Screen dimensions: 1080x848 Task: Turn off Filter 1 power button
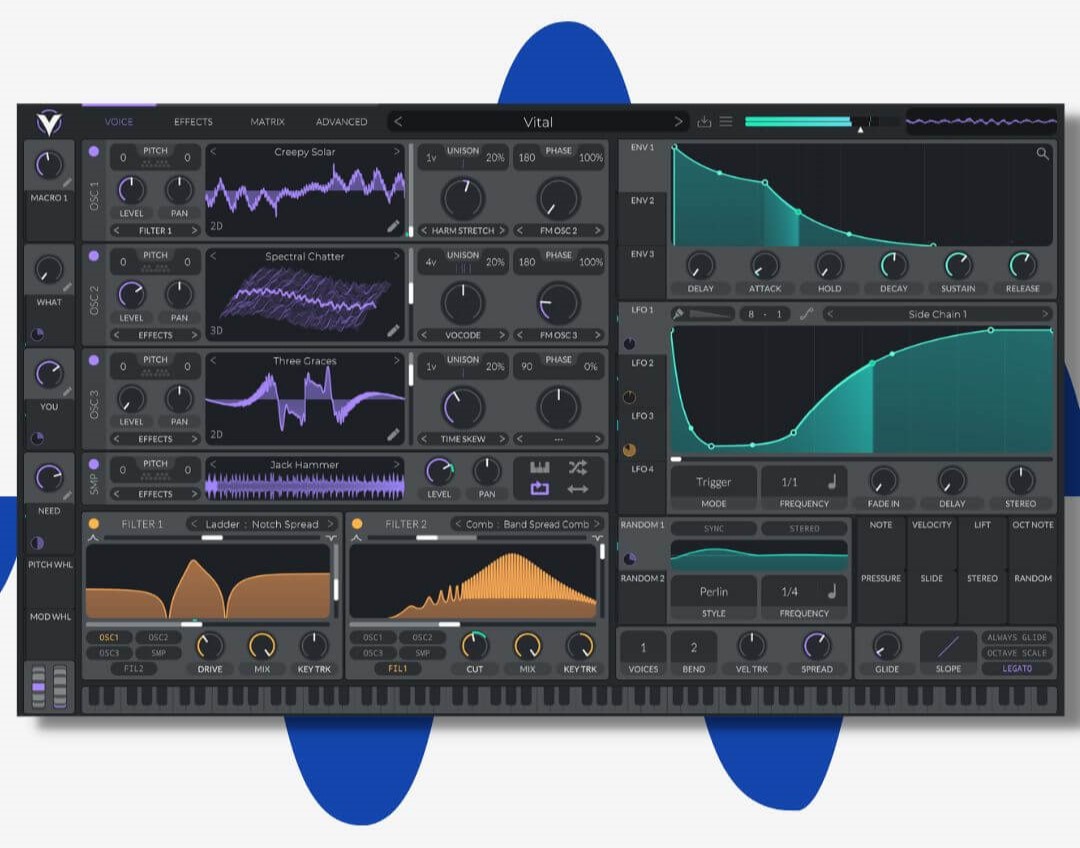[x=94, y=524]
